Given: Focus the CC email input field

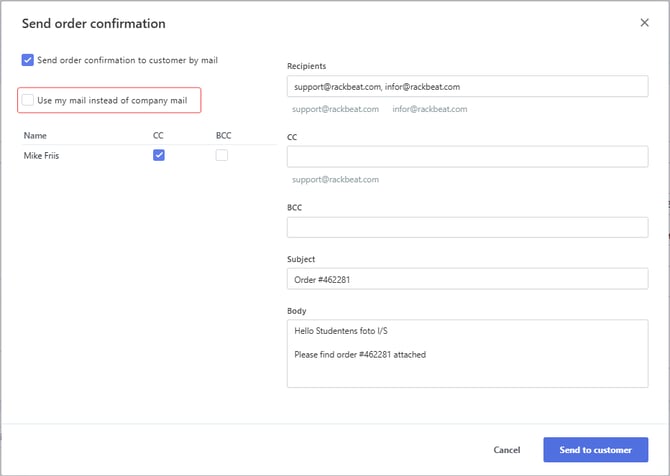Looking at the screenshot, I should 467,157.
